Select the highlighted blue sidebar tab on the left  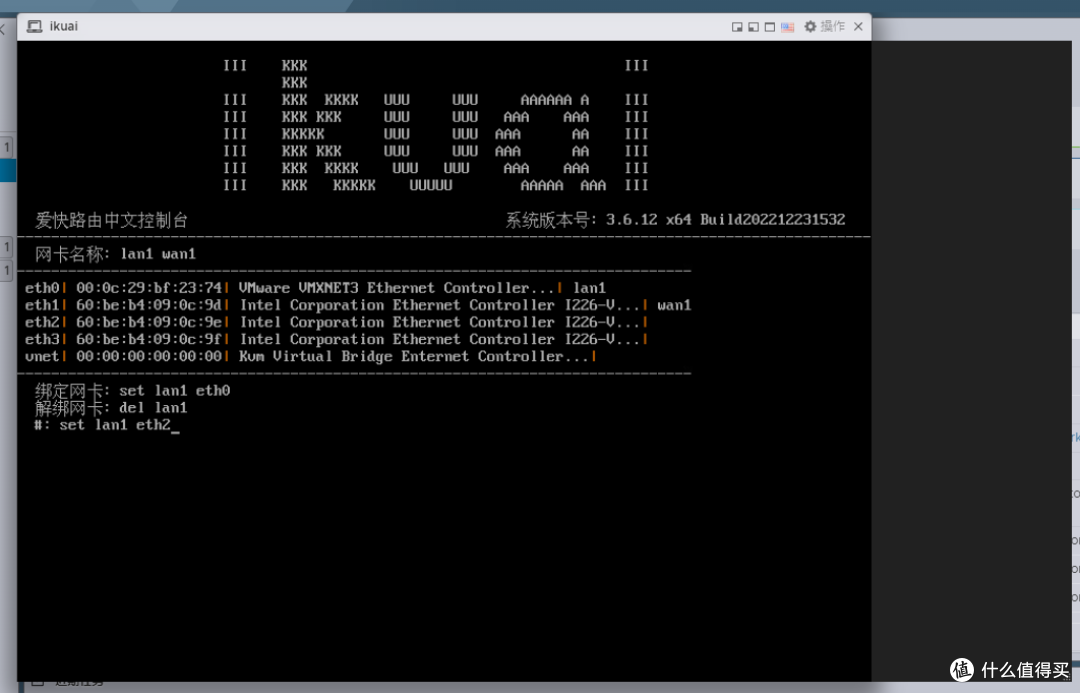[x=8, y=172]
